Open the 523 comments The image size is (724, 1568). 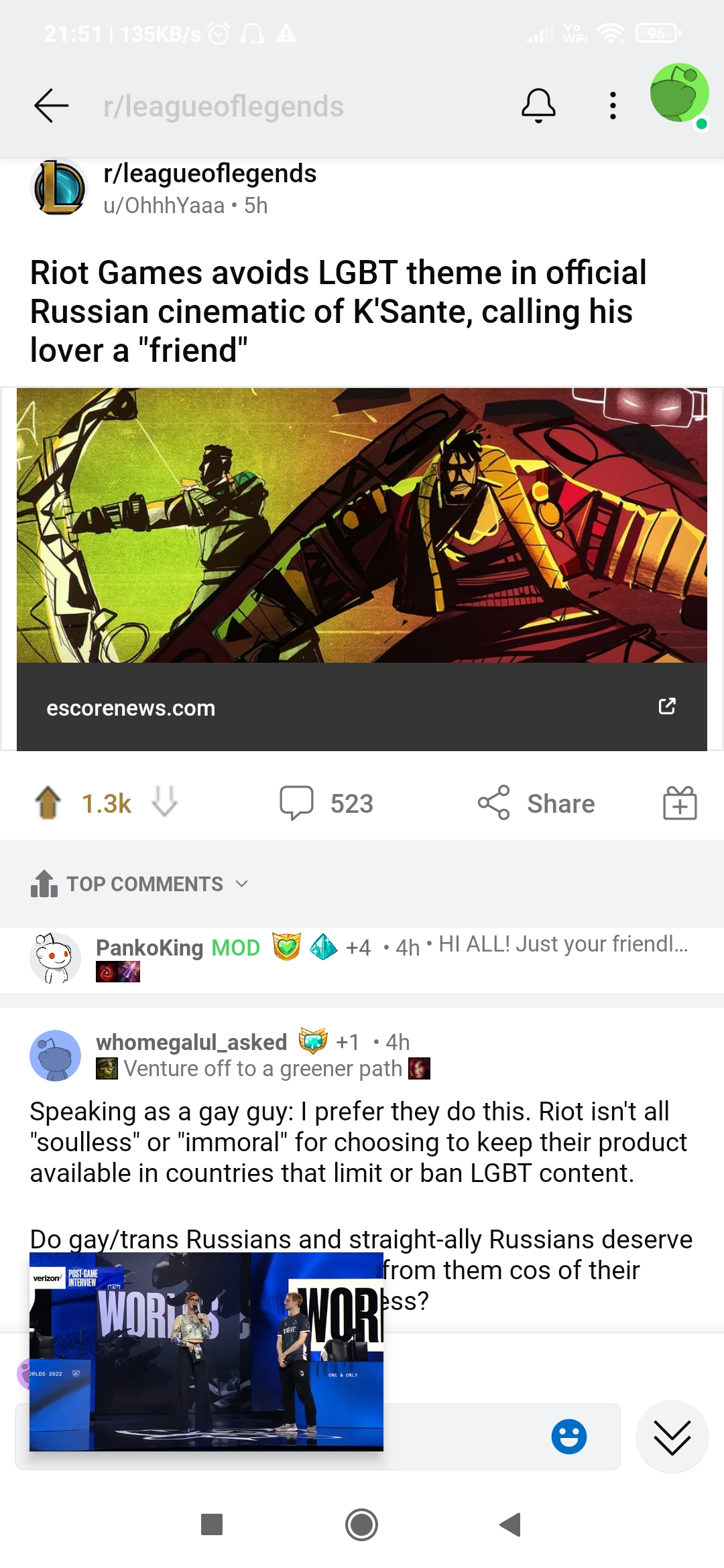coord(326,803)
